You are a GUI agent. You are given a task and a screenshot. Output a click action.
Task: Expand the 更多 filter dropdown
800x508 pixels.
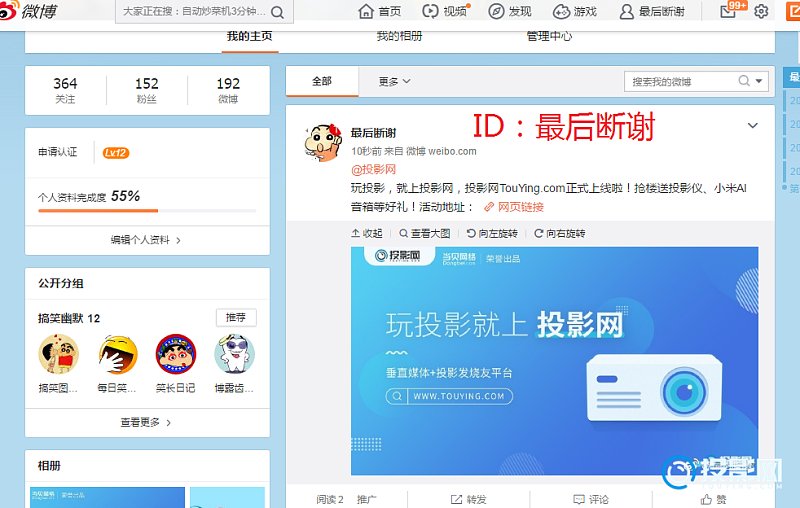point(394,81)
